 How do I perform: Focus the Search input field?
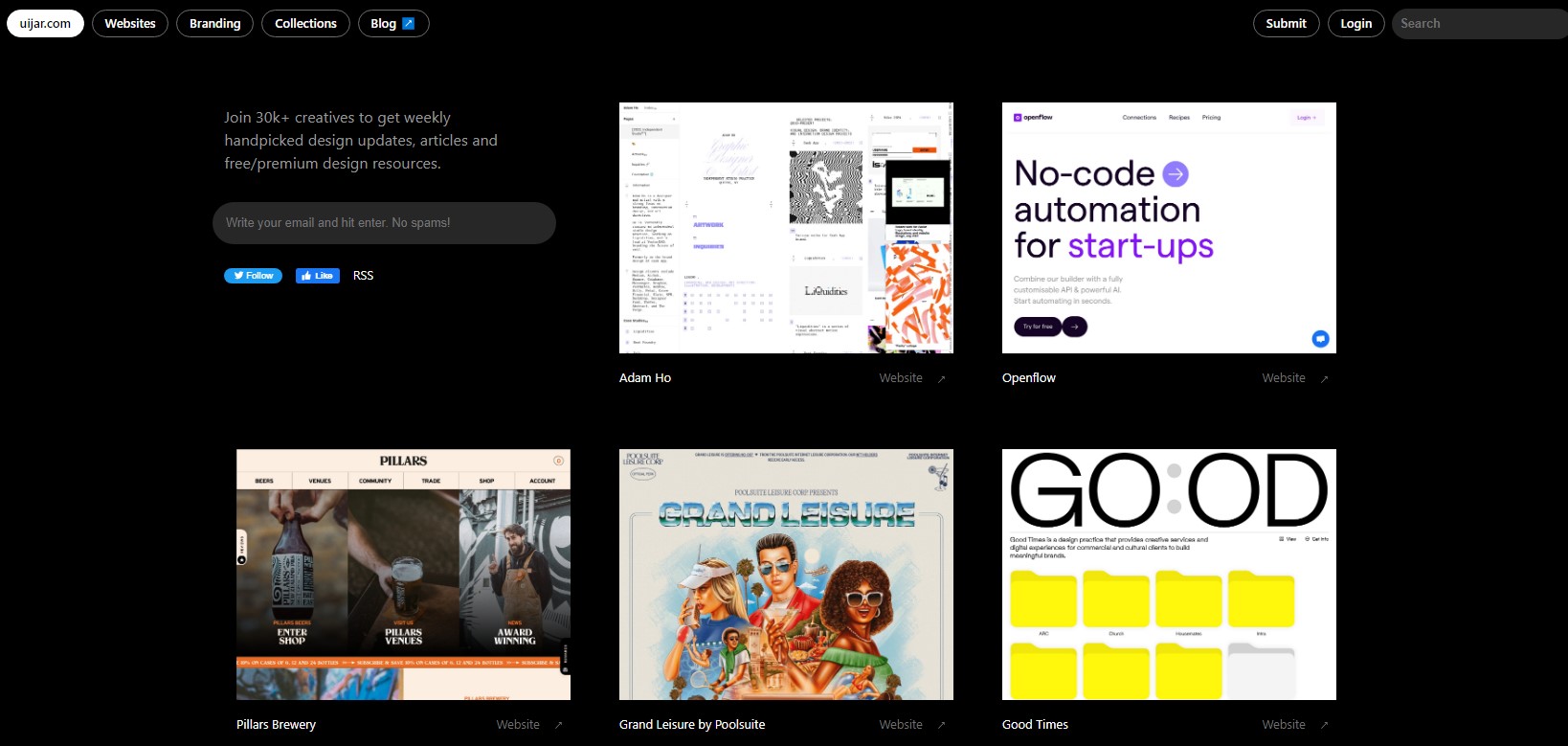(x=1474, y=24)
